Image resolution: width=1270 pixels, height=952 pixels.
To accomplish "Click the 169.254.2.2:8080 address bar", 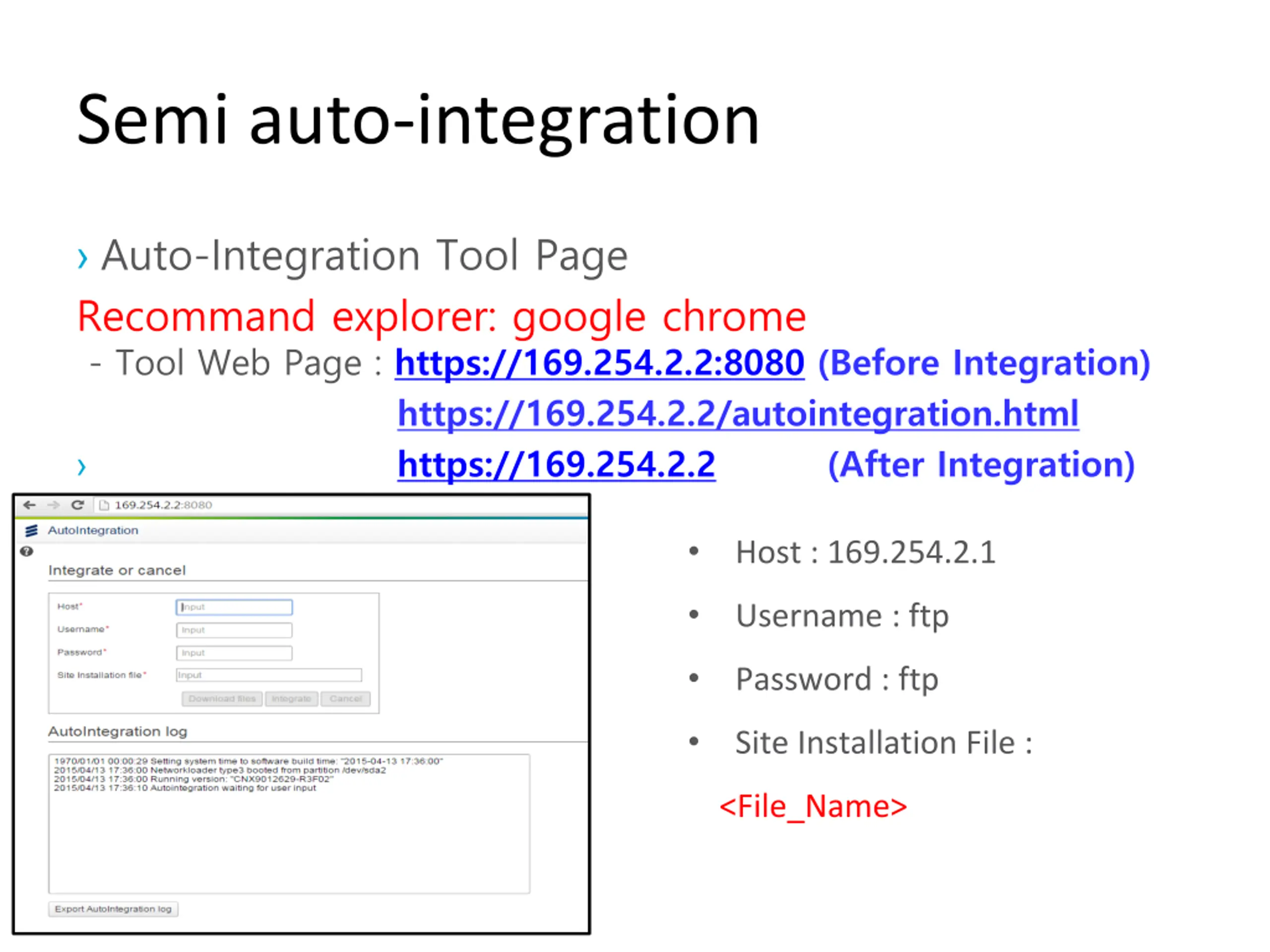I will (x=342, y=505).
